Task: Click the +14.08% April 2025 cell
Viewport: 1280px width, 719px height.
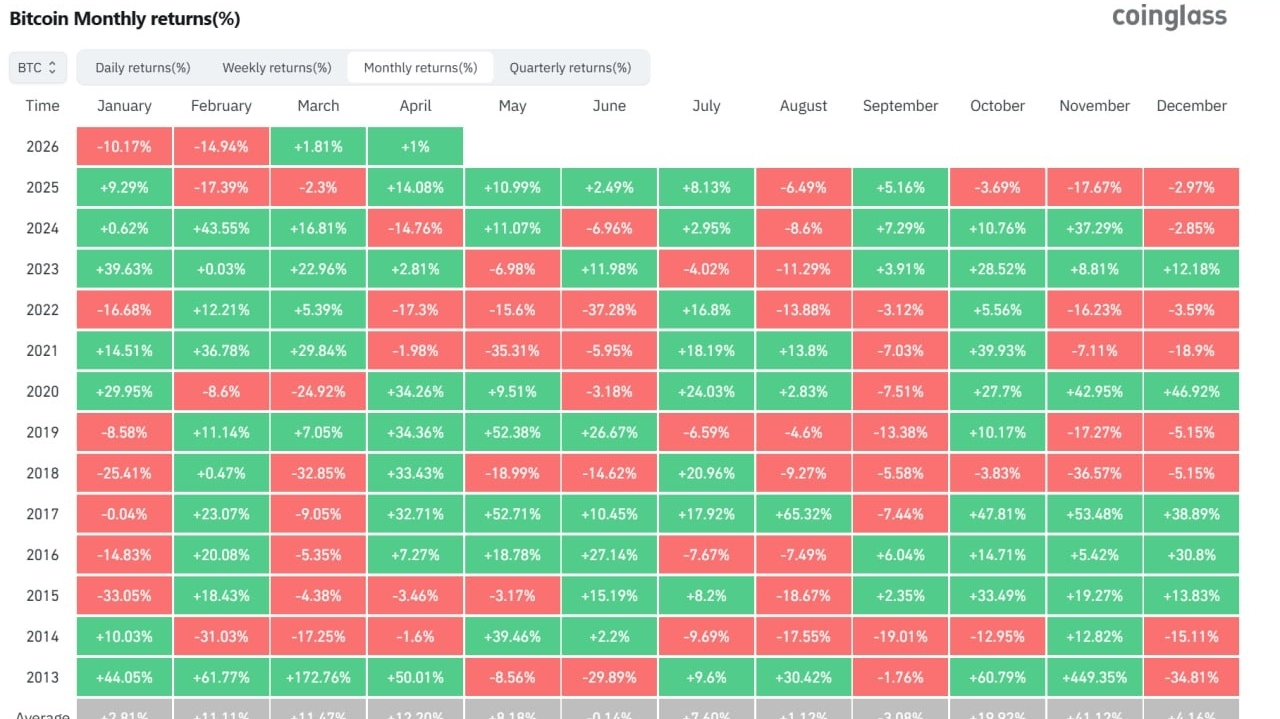Action: click(415, 188)
